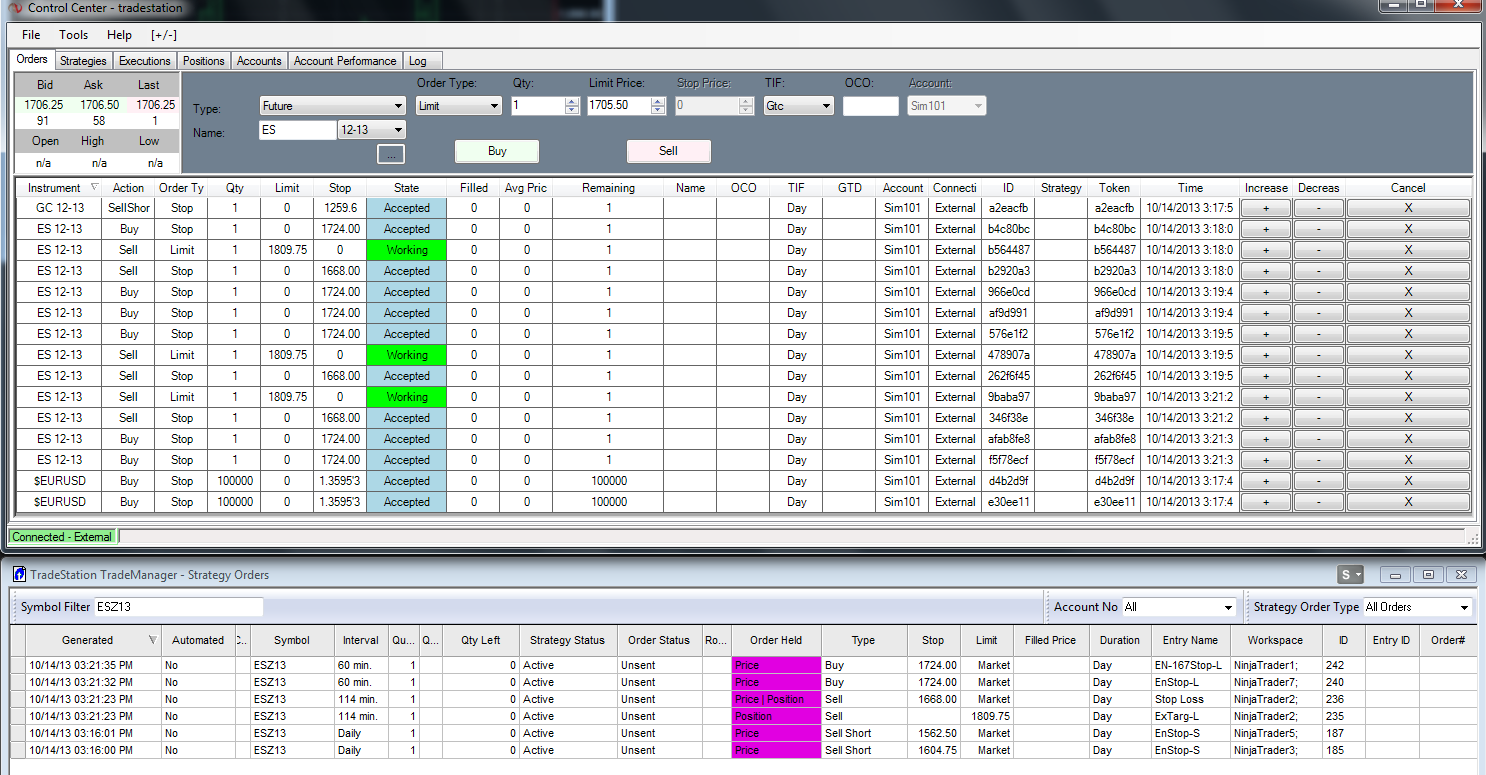Viewport: 1486px width, 775px height.
Task: Decrease quantity of GC 12-13 order
Action: (1318, 208)
